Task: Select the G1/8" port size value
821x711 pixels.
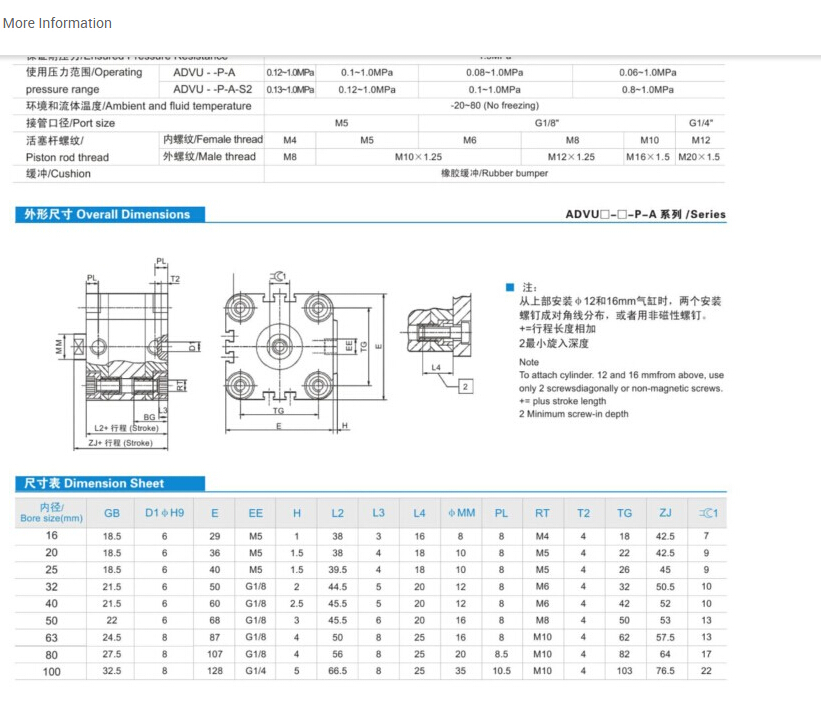Action: point(547,123)
